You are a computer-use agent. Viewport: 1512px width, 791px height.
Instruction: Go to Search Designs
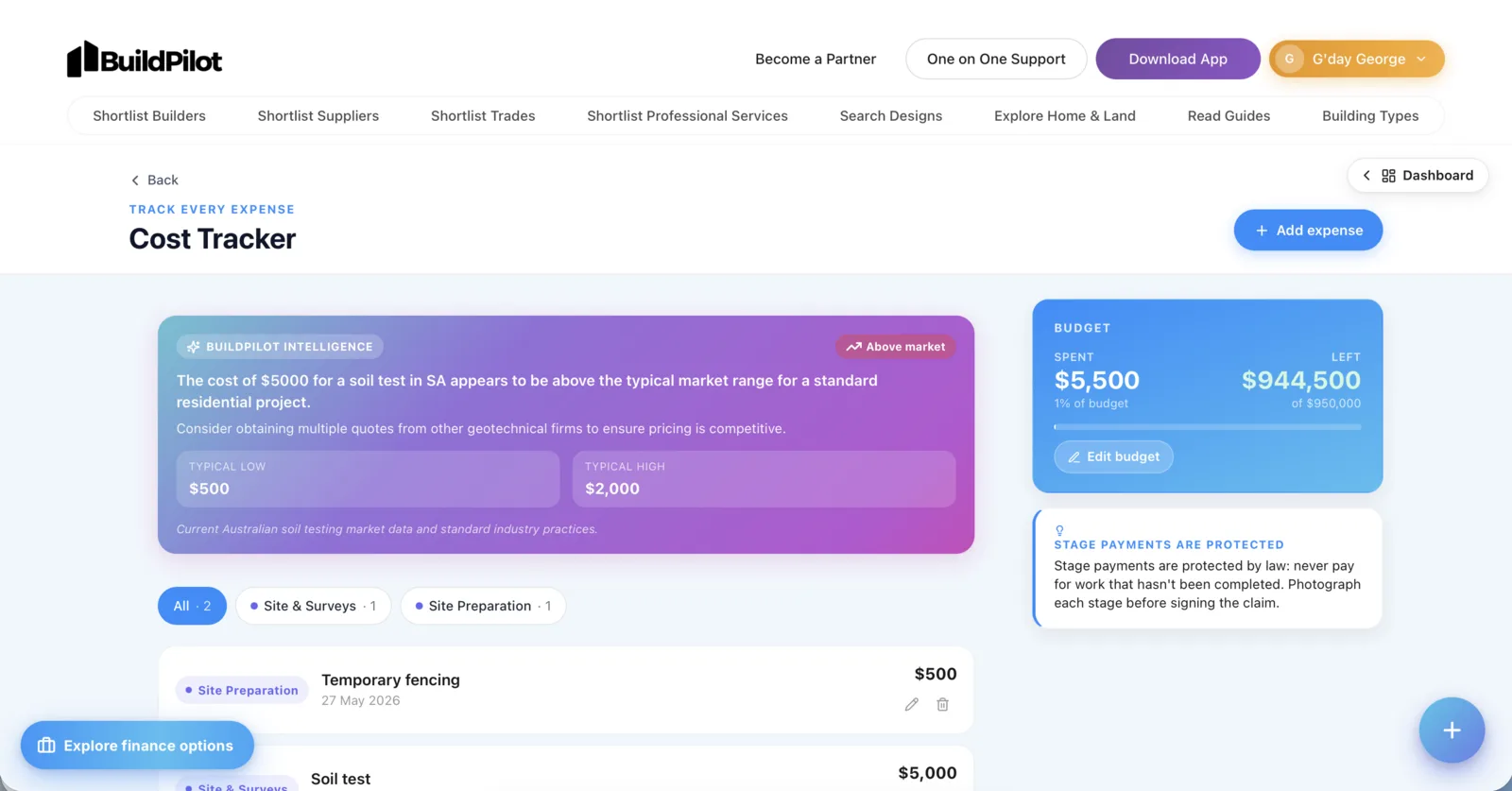(891, 115)
